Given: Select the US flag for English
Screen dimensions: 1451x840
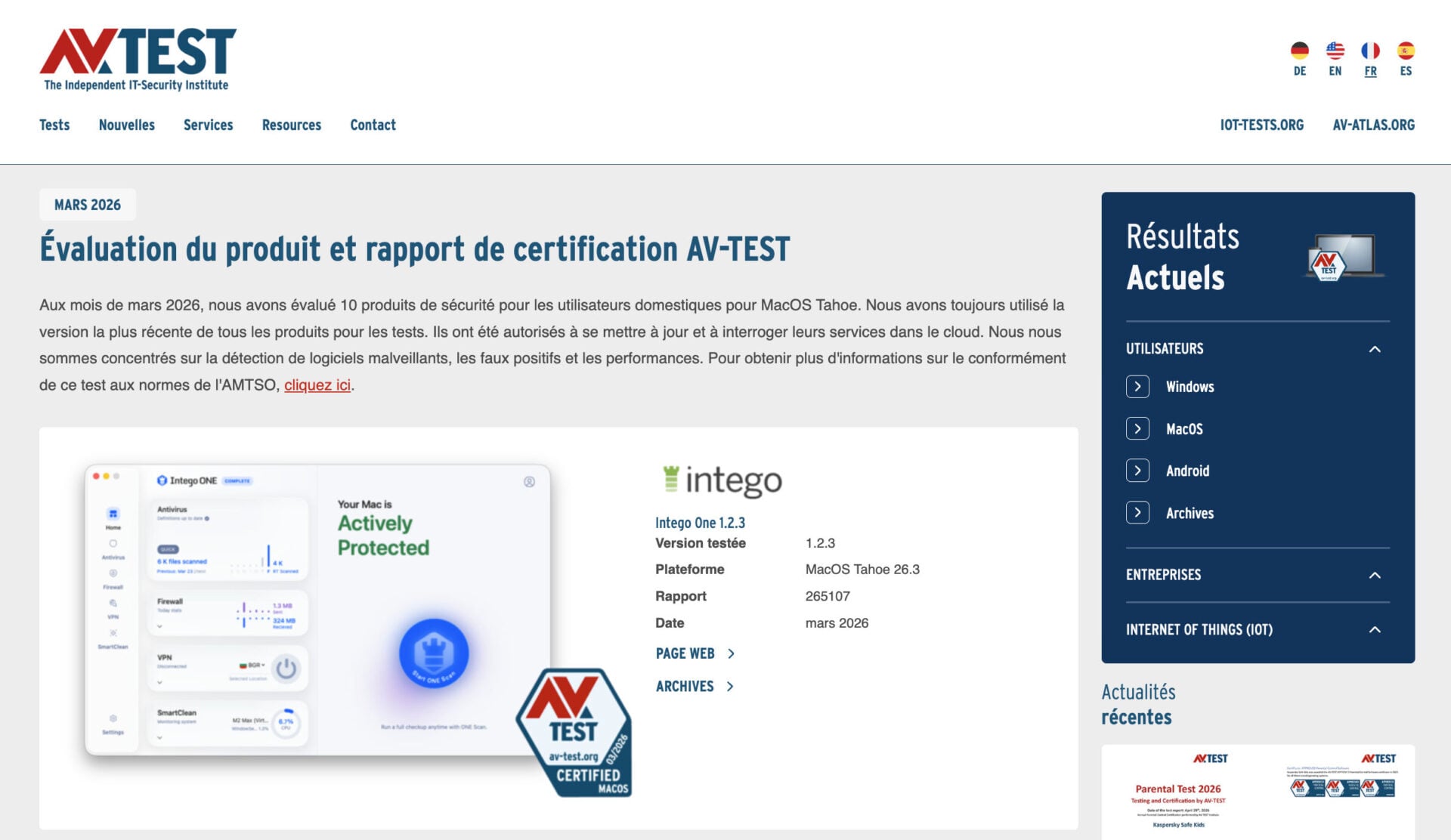Looking at the screenshot, I should [x=1335, y=51].
